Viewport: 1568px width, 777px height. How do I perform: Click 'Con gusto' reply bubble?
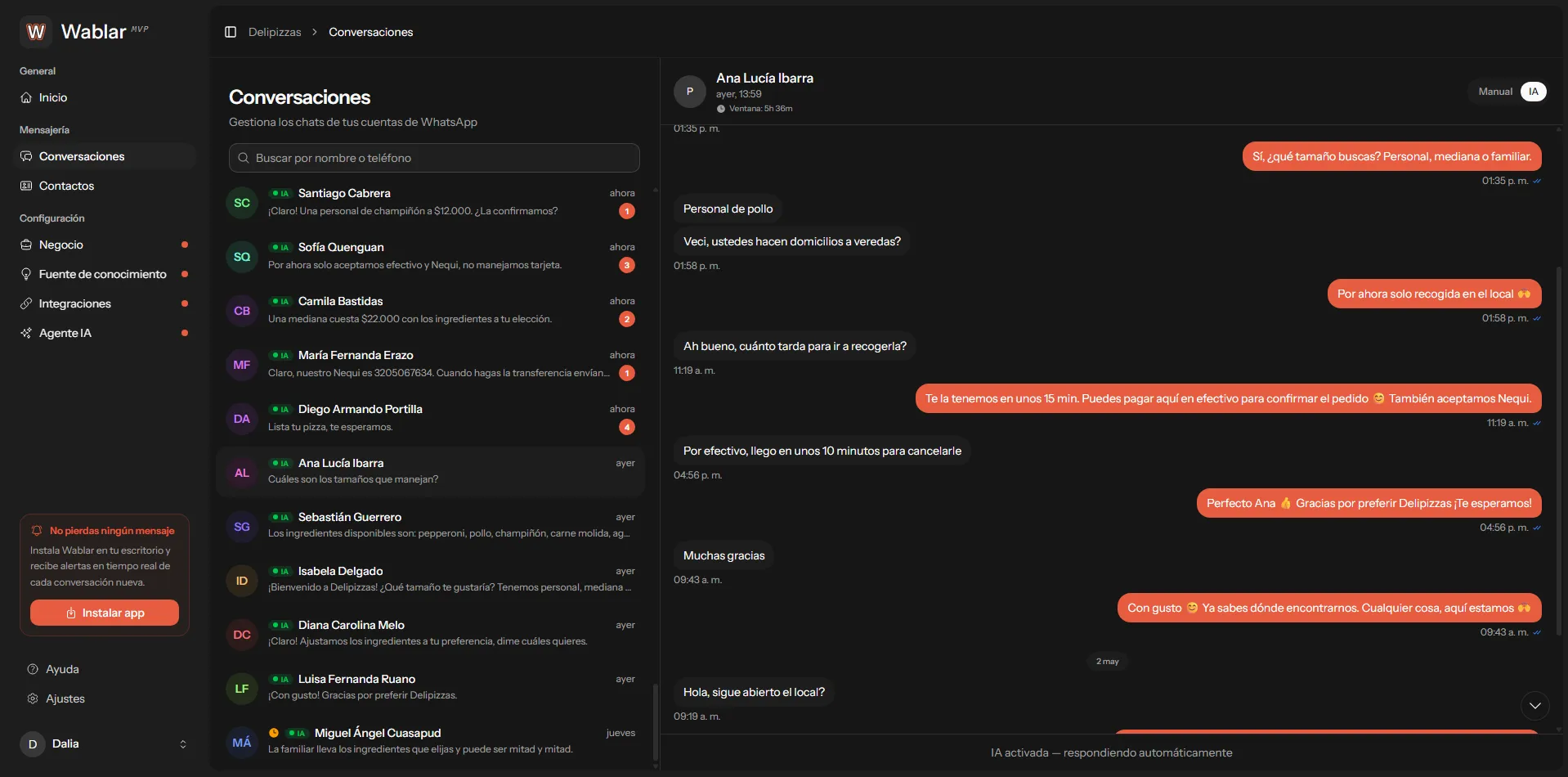point(1329,608)
